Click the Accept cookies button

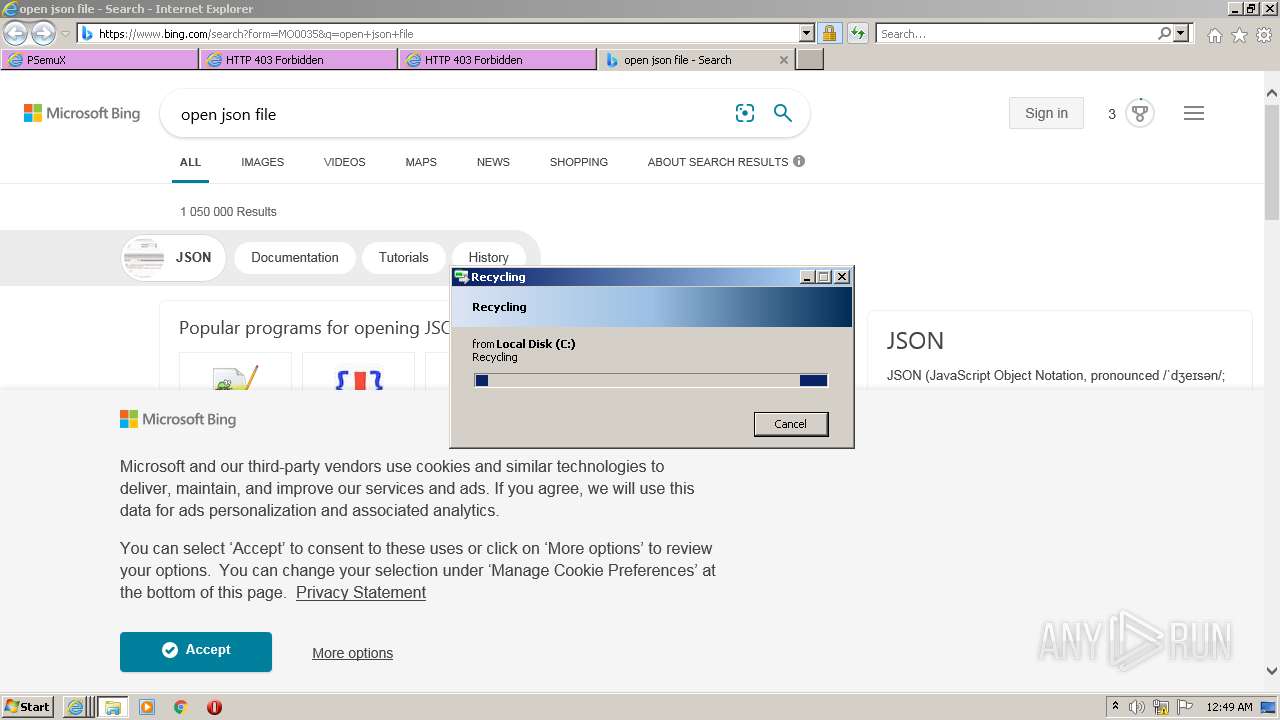(196, 651)
